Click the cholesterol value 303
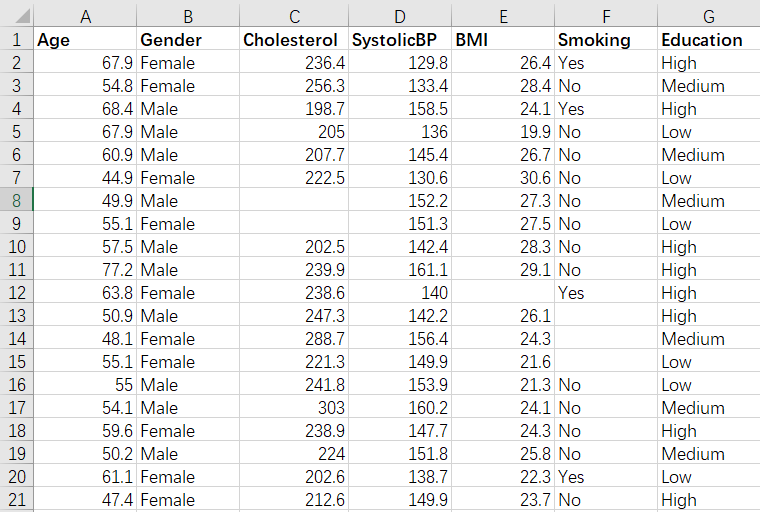Viewport: 760px width, 512px height. pos(293,408)
